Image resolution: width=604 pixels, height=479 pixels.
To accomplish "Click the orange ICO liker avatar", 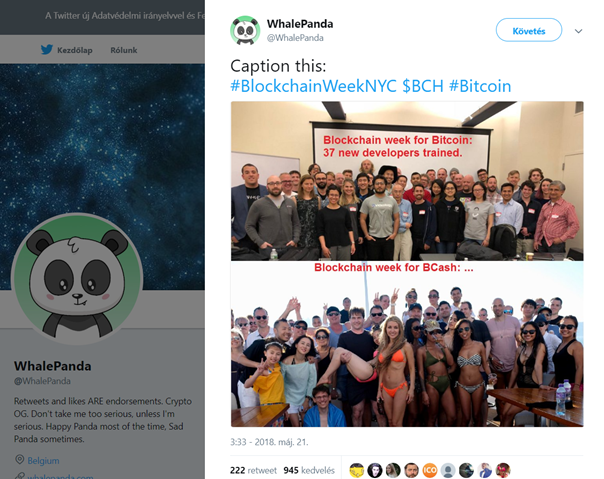I will tap(430, 470).
